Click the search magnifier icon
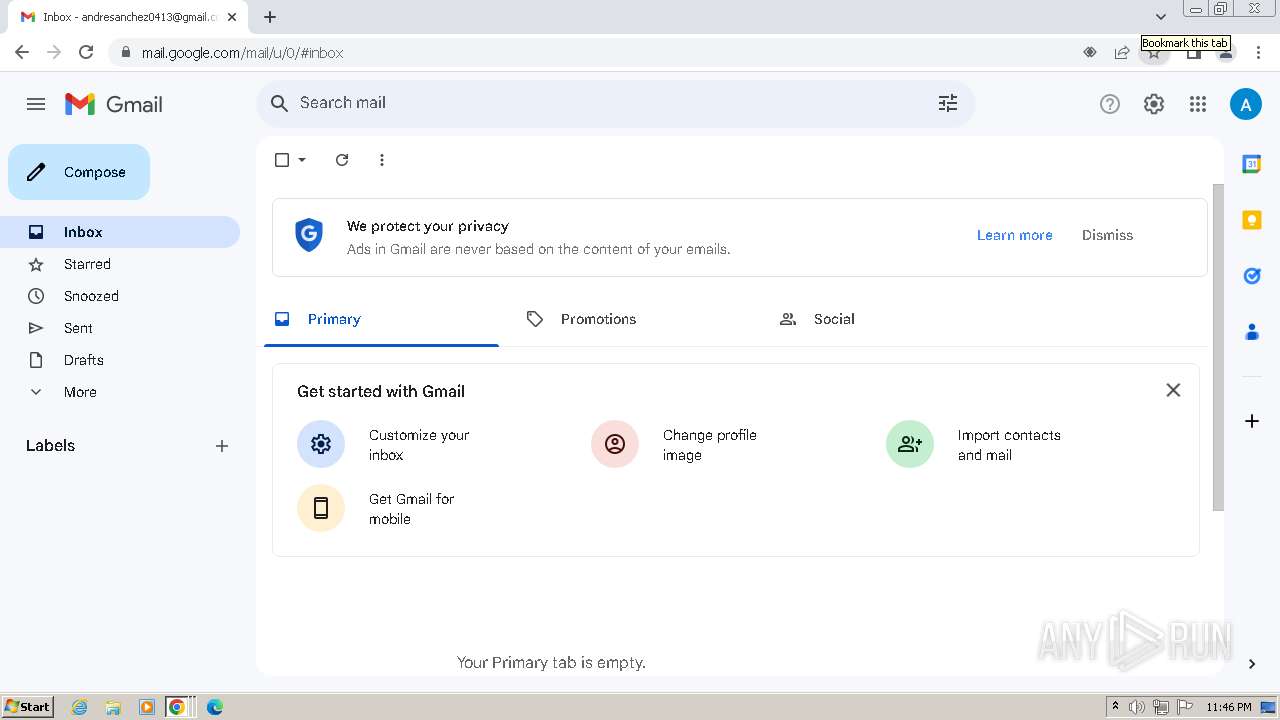Image resolution: width=1280 pixels, height=720 pixels. coord(280,103)
